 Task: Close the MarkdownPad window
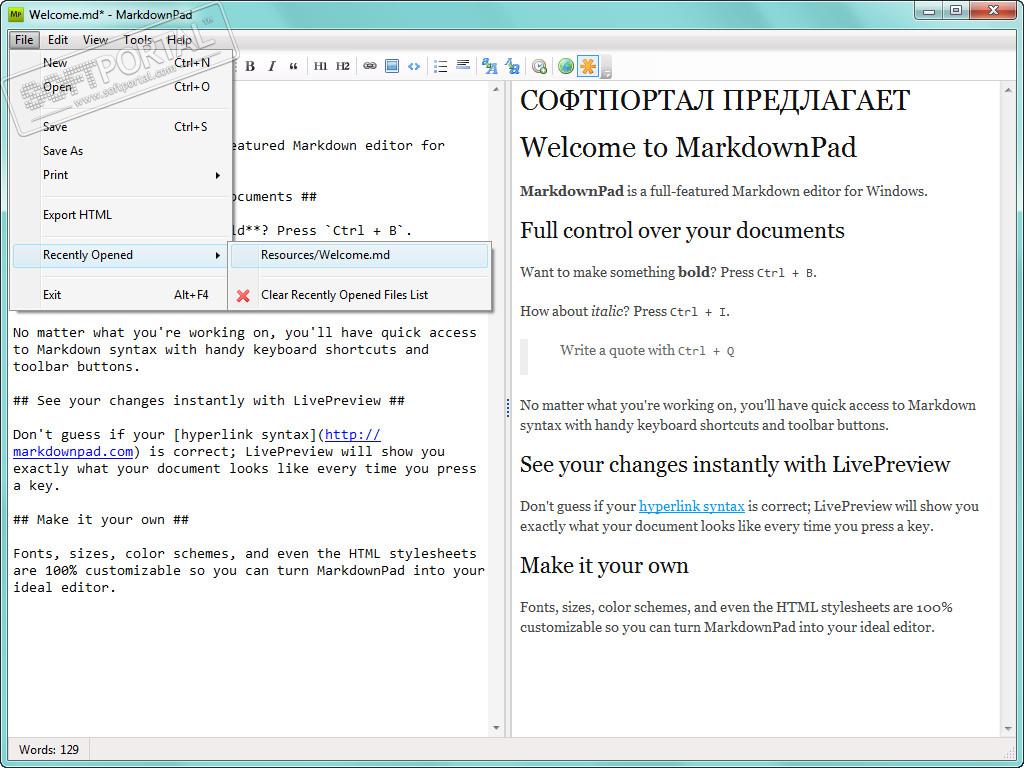click(x=994, y=10)
